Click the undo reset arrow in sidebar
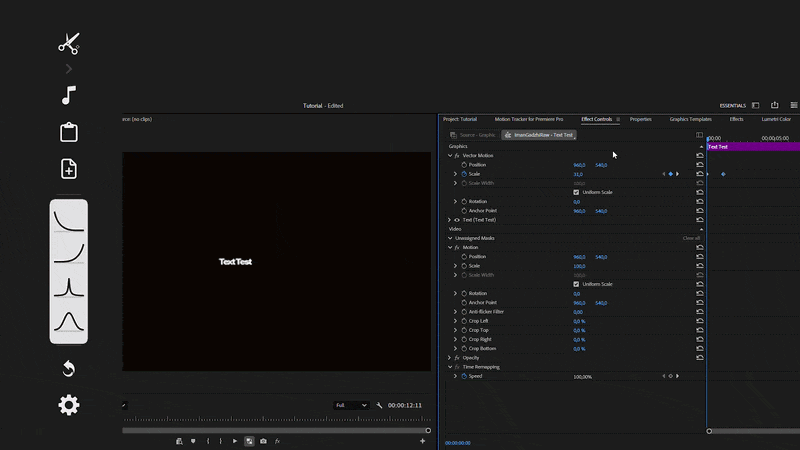Viewport: 800px width, 450px height. point(68,368)
